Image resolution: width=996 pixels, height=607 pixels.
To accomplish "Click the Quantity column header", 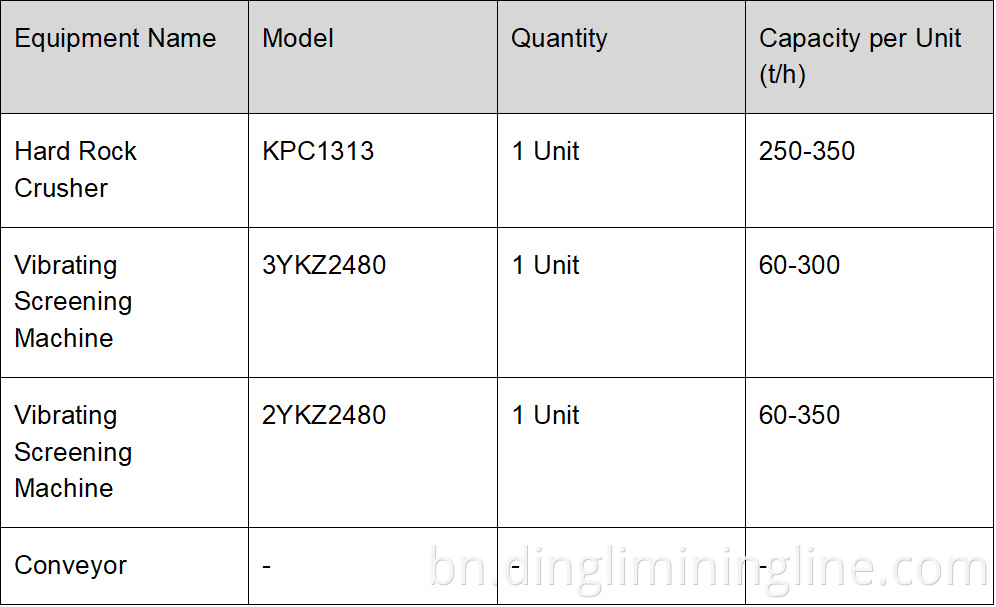I will pos(559,39).
